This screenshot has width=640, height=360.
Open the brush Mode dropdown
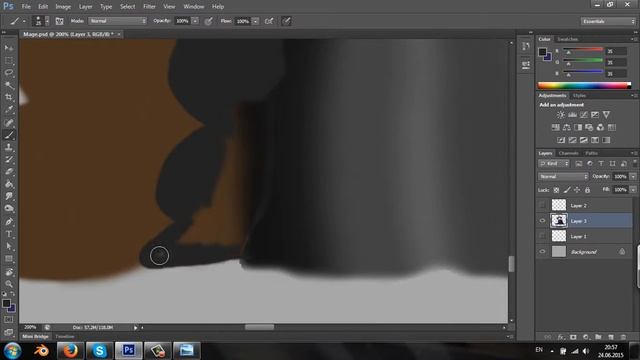pos(118,21)
